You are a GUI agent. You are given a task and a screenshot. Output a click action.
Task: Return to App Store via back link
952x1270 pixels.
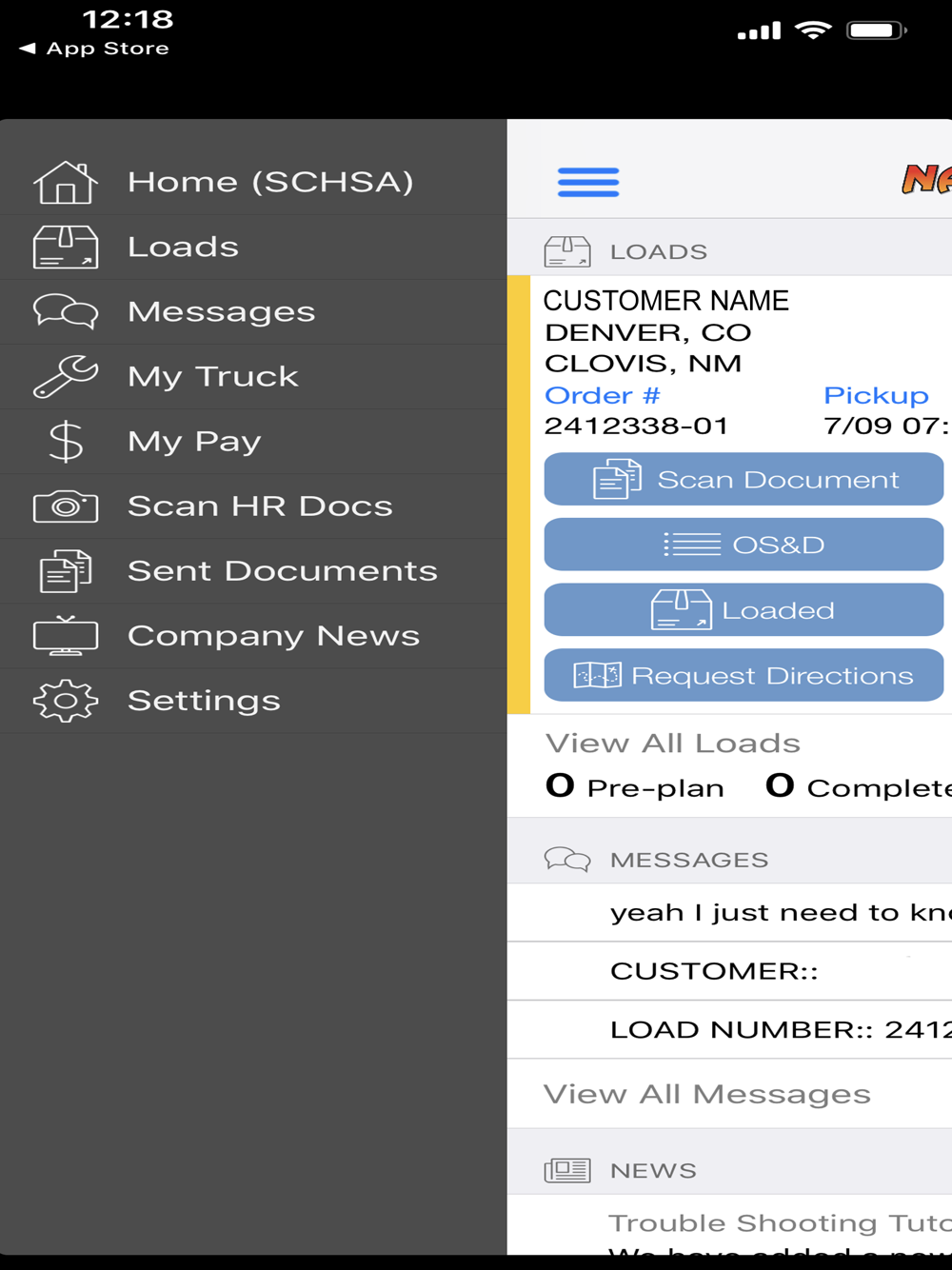pos(94,49)
